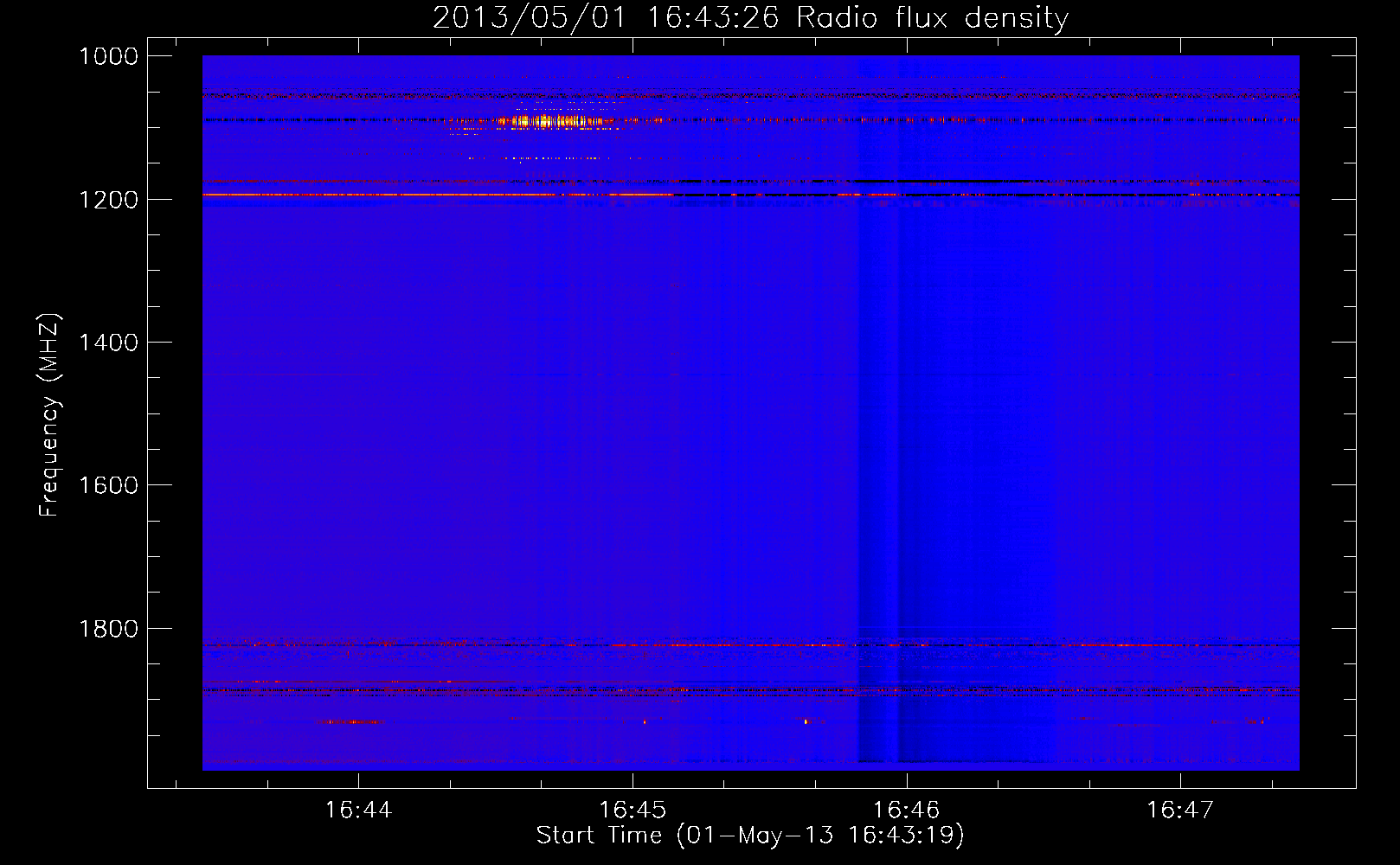
Task: Click the 1000 frequency tick label
Action: click(x=108, y=56)
